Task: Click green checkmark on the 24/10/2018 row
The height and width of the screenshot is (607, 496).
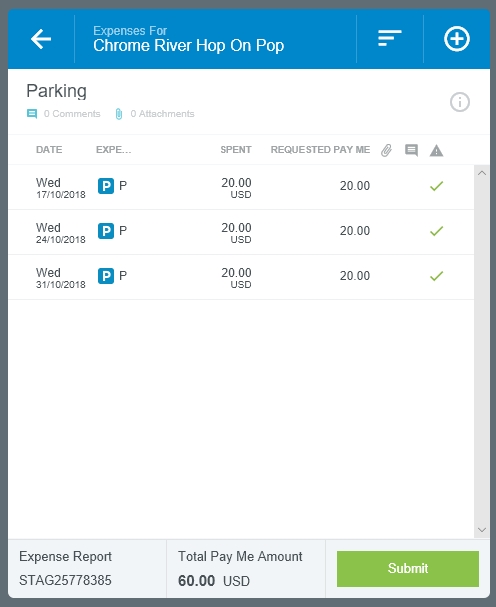Action: 436,231
